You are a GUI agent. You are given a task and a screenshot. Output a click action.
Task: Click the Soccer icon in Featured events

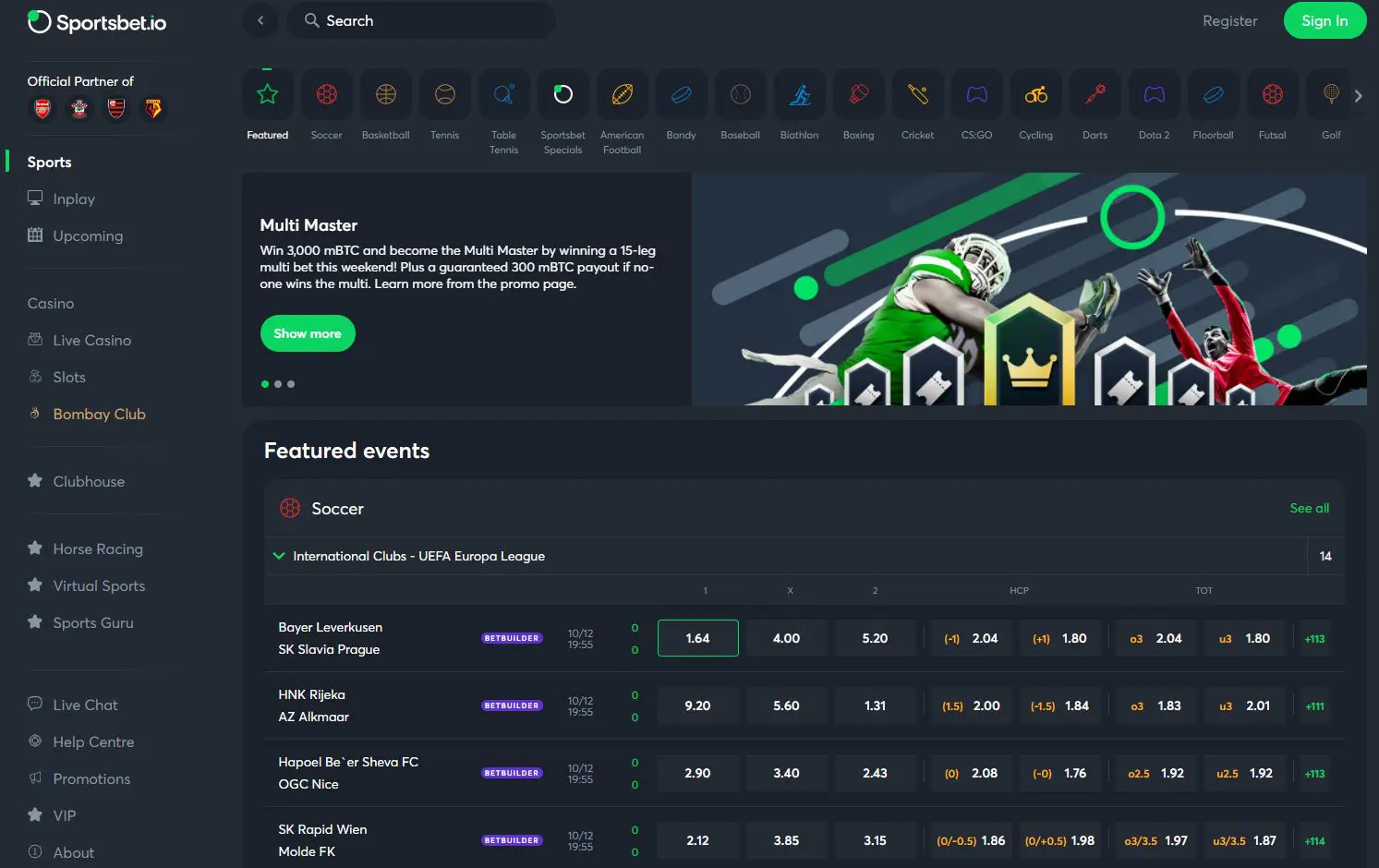pos(290,508)
